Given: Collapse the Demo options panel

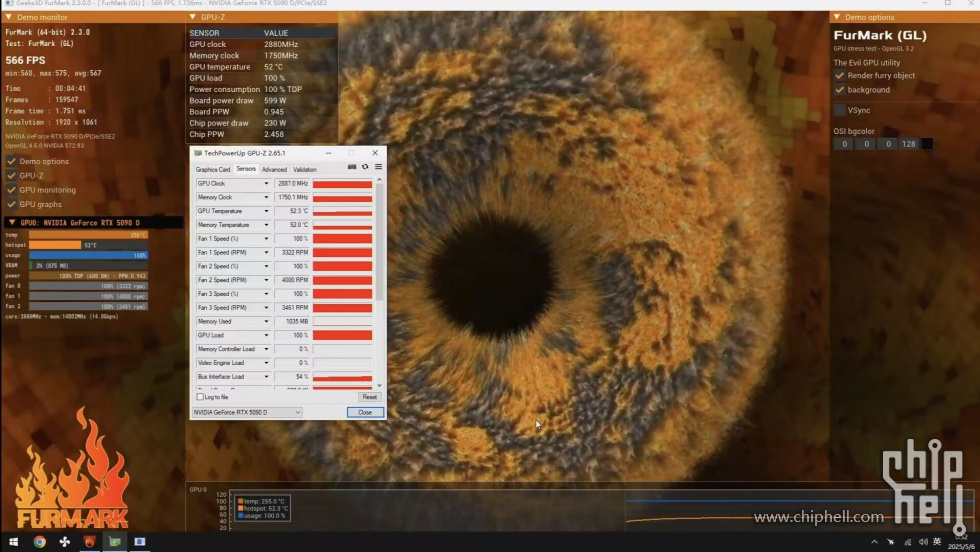Looking at the screenshot, I should click(837, 17).
